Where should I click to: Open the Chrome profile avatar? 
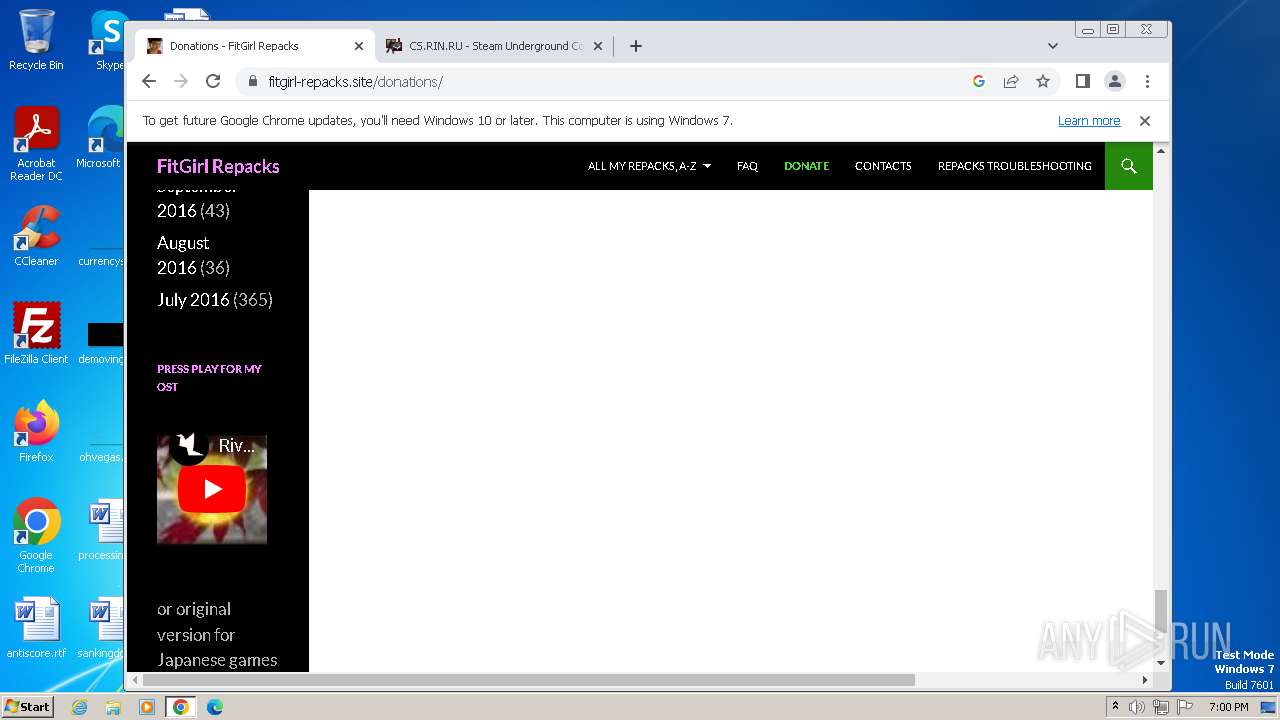click(1115, 81)
